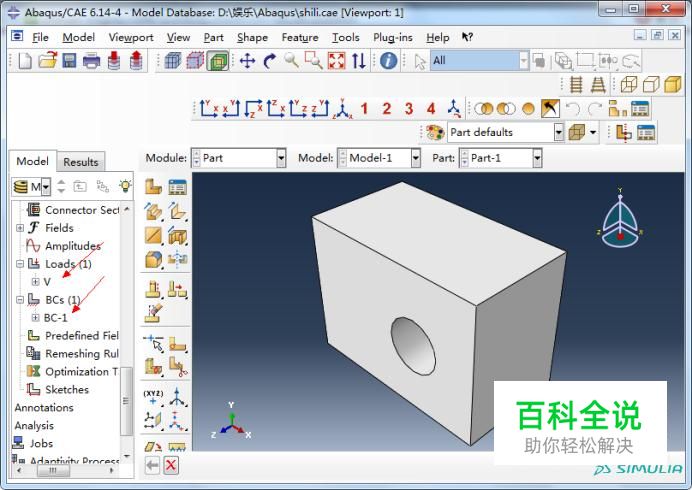The width and height of the screenshot is (692, 490).
Task: Open the Shape menu
Action: (252, 38)
